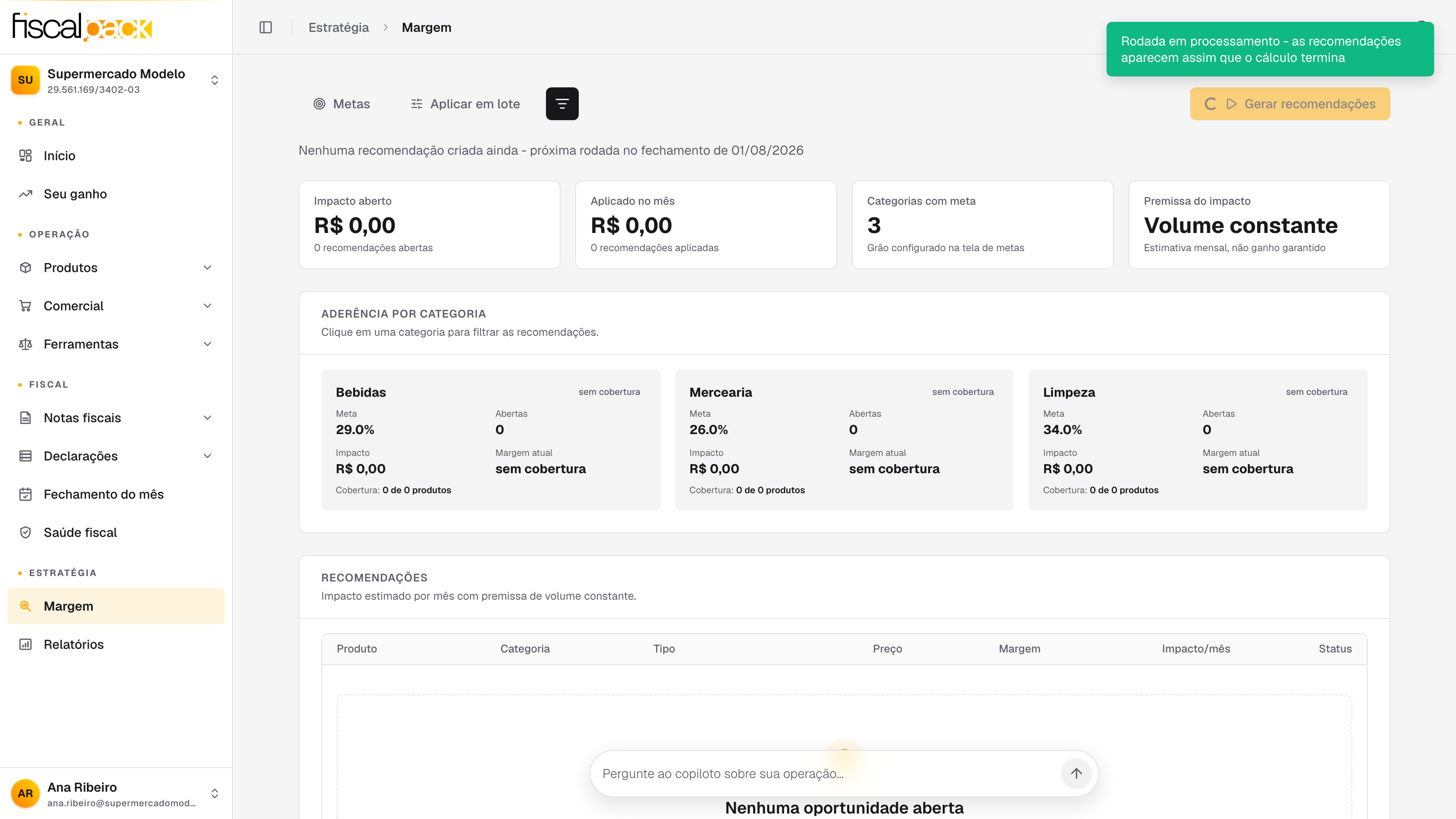This screenshot has width=1456, height=819.
Task: Click the Impacto aberto summary card
Action: point(429,224)
